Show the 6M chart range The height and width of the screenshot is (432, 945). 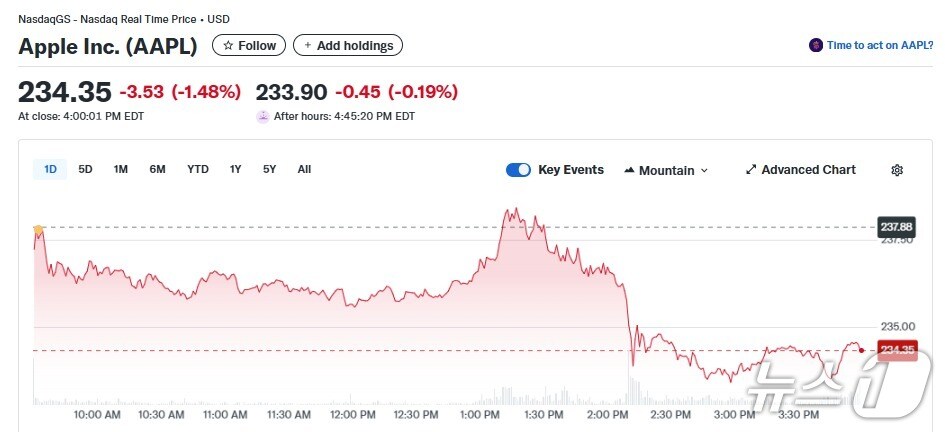(x=157, y=170)
